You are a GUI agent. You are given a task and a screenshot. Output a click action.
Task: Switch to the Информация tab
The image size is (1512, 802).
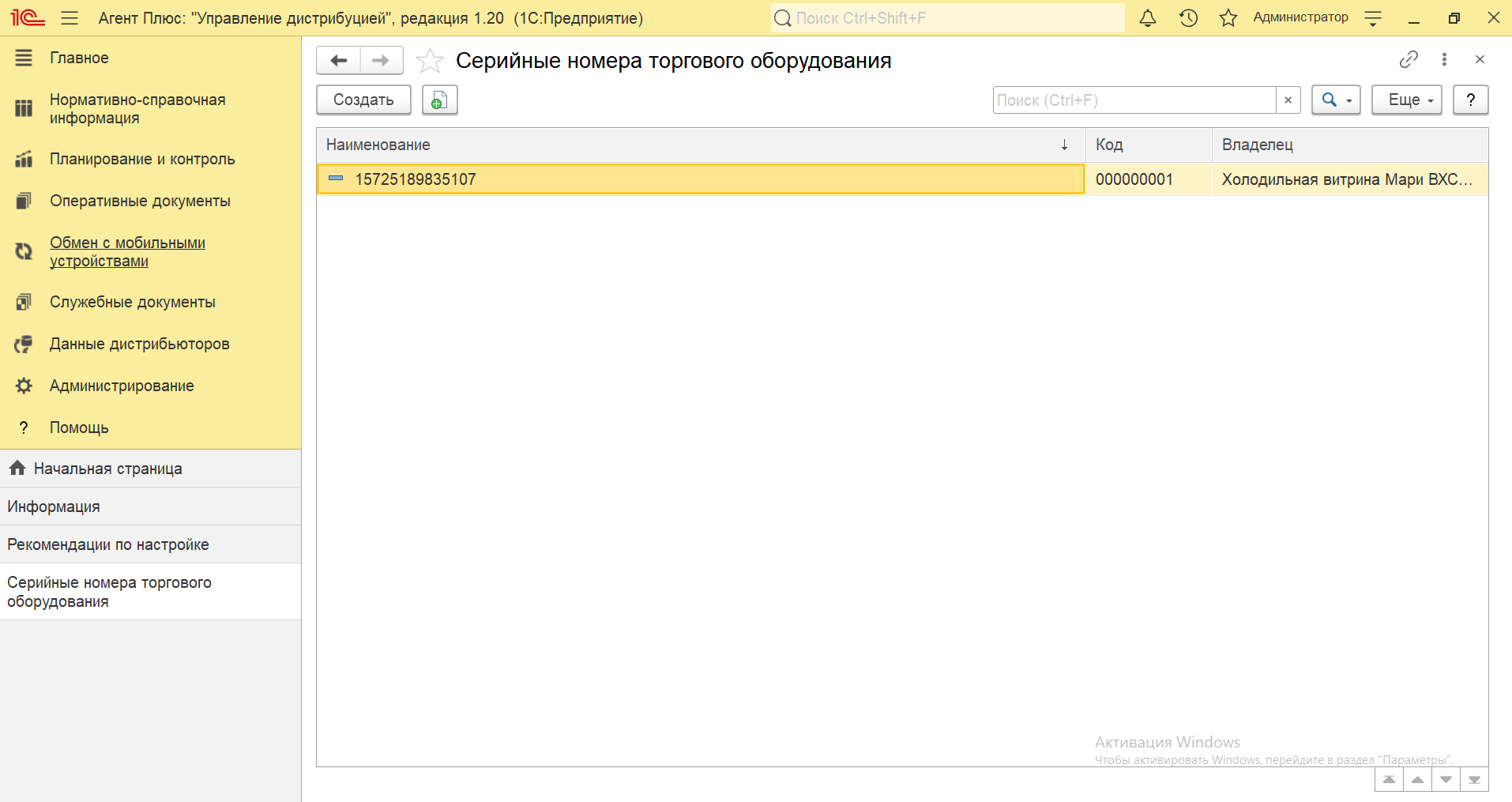coord(150,506)
